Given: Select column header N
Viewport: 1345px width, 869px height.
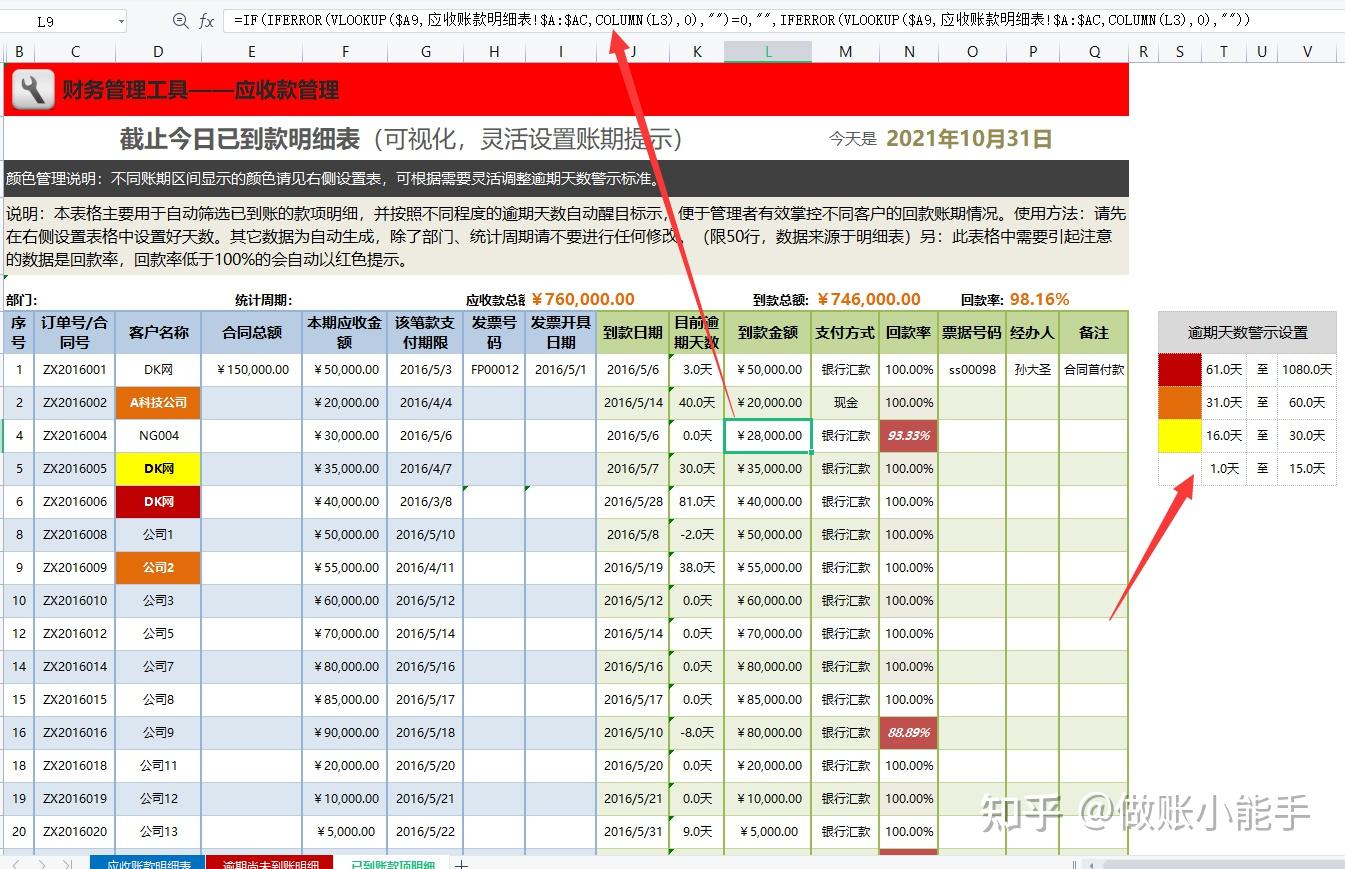Looking at the screenshot, I should pos(909,52).
